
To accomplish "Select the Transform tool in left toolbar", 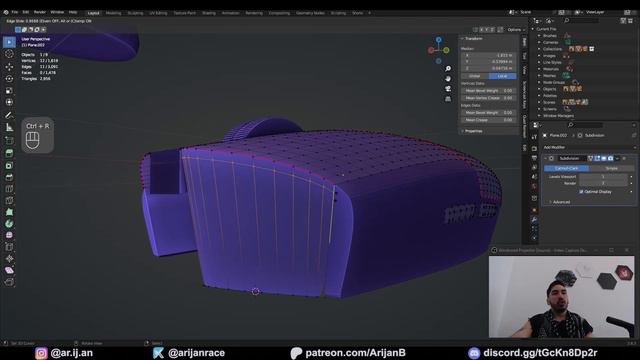I will click(9, 102).
